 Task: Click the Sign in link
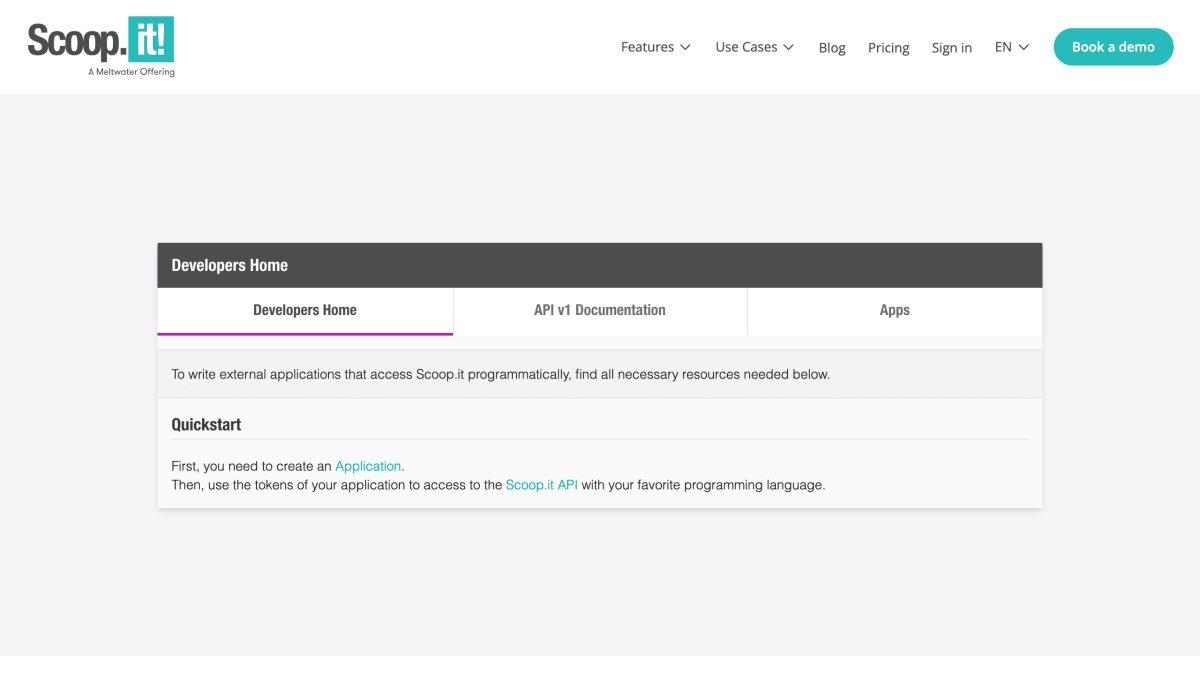point(952,48)
